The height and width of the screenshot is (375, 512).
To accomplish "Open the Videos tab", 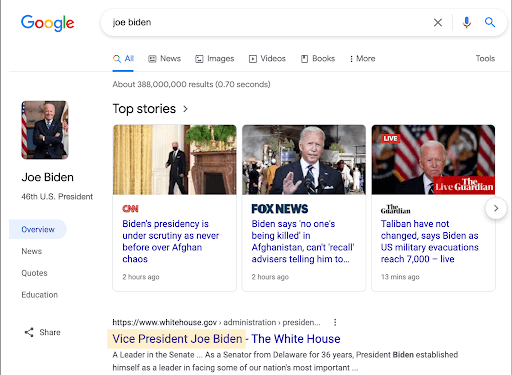I will pyautogui.click(x=267, y=59).
